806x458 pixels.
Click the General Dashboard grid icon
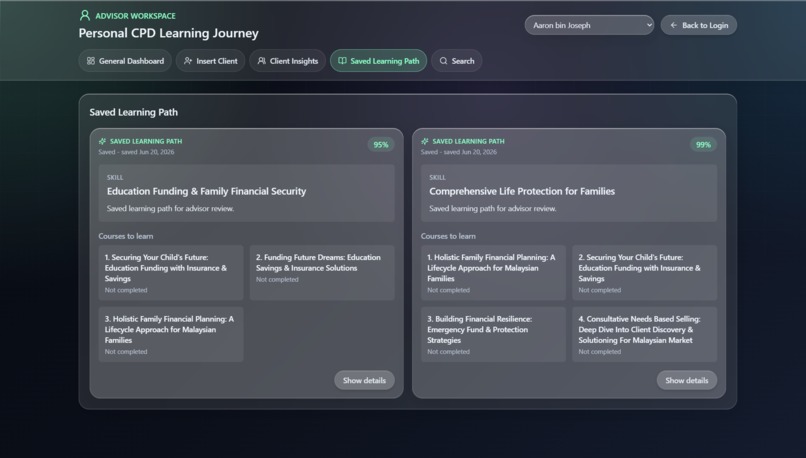coord(90,61)
